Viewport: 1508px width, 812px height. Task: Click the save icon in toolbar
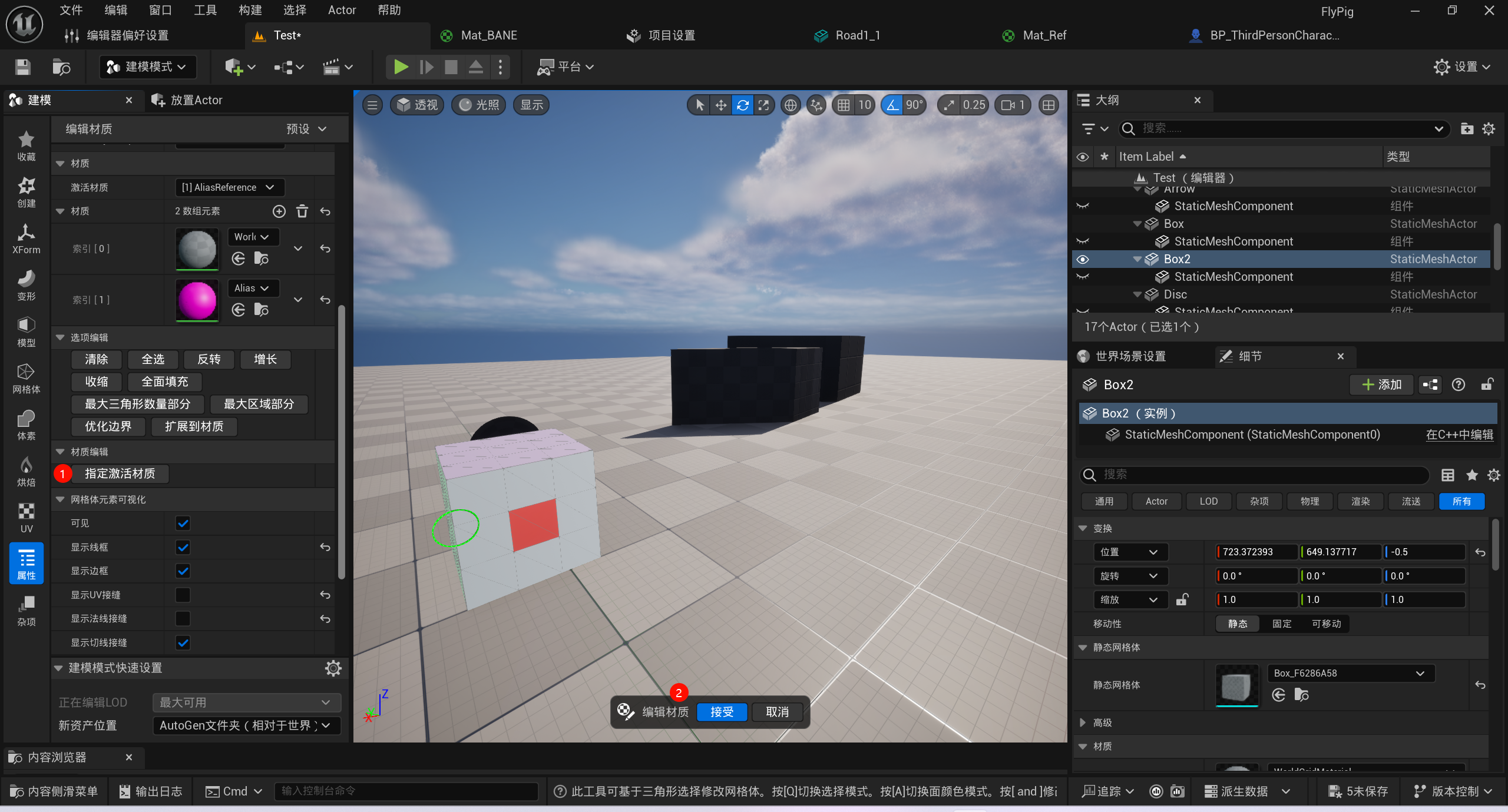pos(22,67)
